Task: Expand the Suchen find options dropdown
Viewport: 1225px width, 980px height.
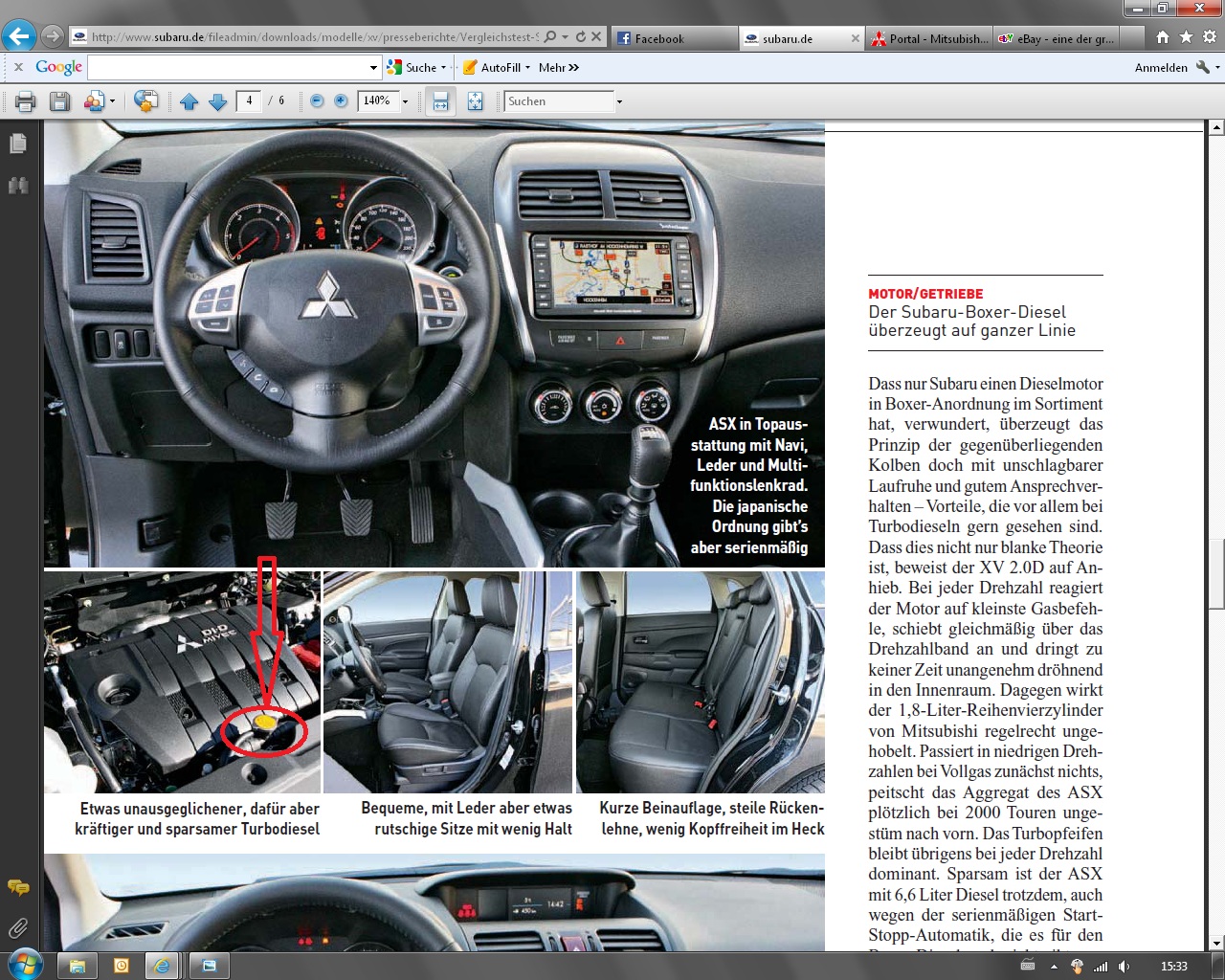Action: [619, 101]
